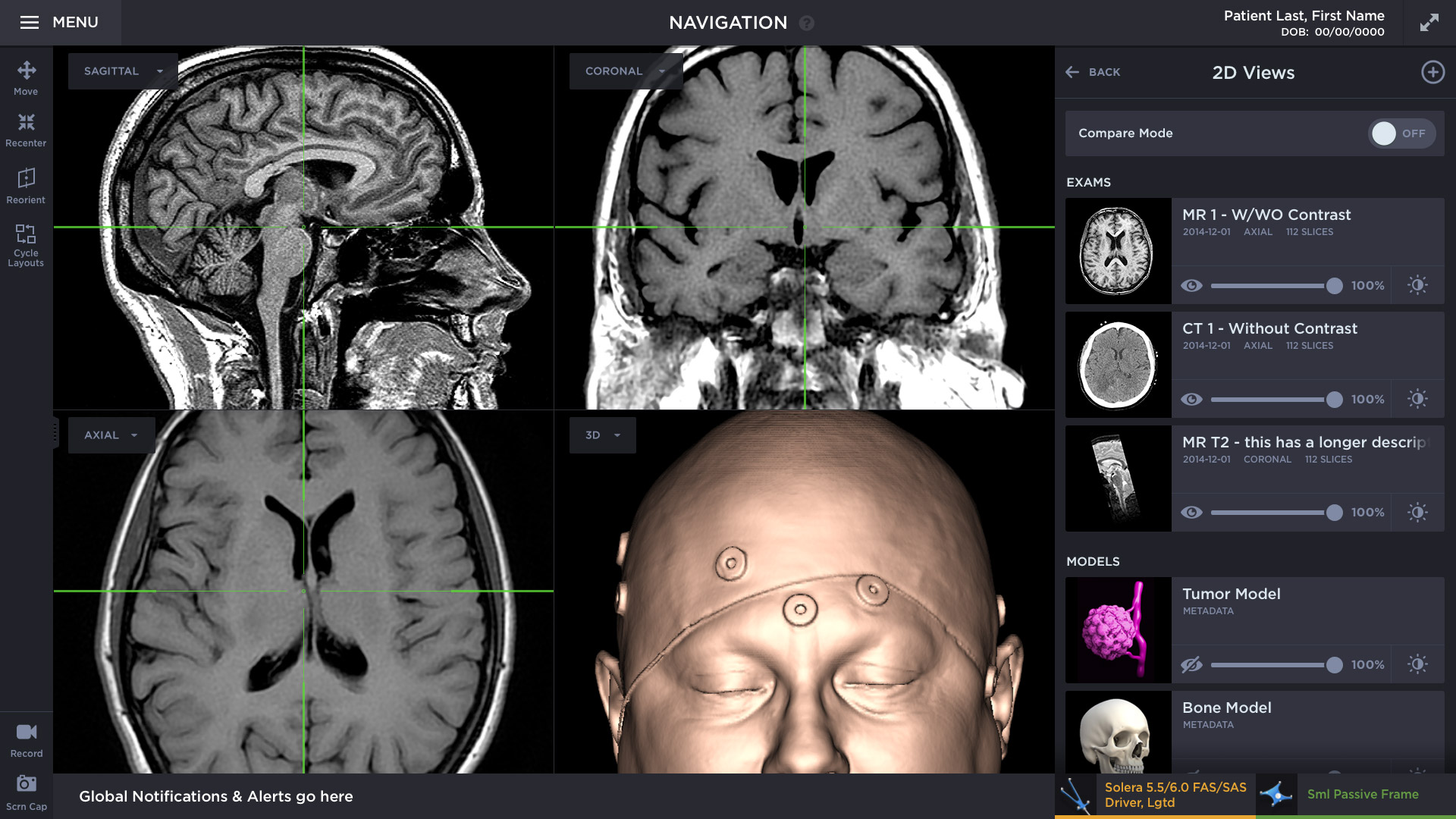Show the Tumor Model via crossed eye icon
Screen dimensions: 1456x819
(x=1191, y=664)
